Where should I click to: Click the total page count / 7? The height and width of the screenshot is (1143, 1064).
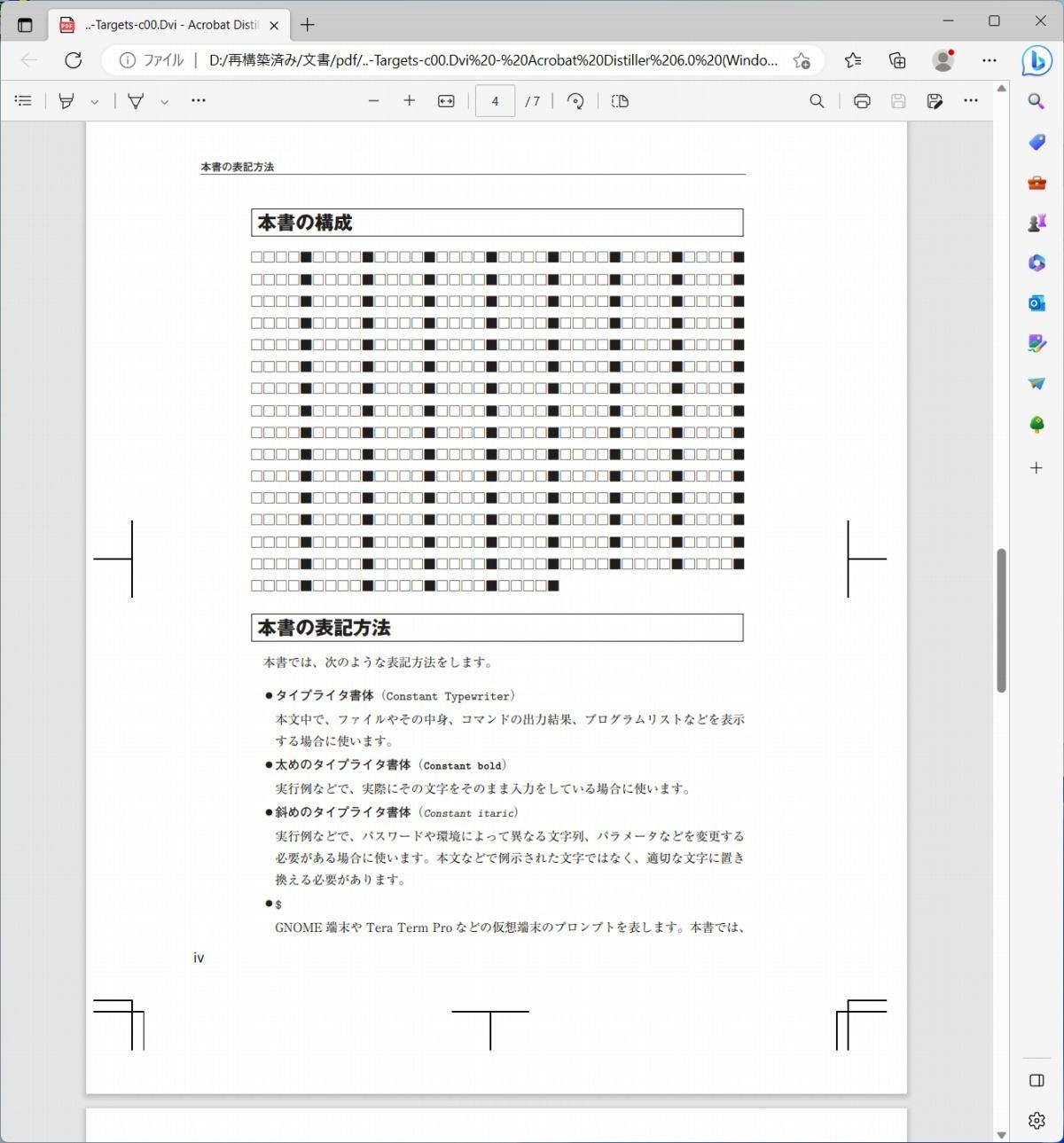[533, 101]
